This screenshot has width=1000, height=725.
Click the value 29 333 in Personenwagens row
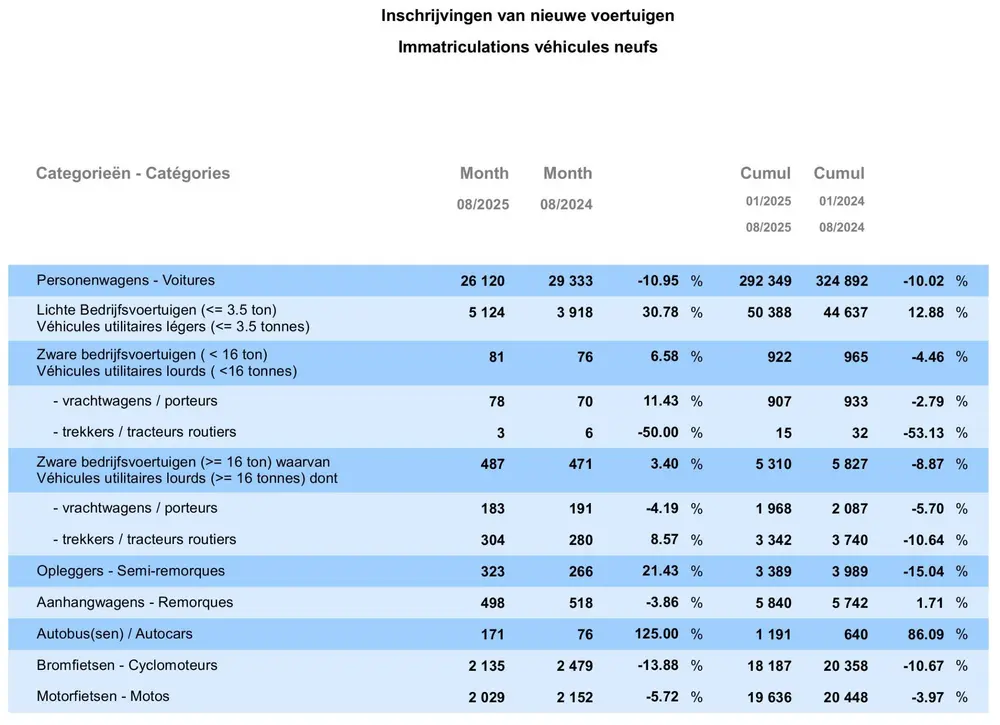point(570,281)
